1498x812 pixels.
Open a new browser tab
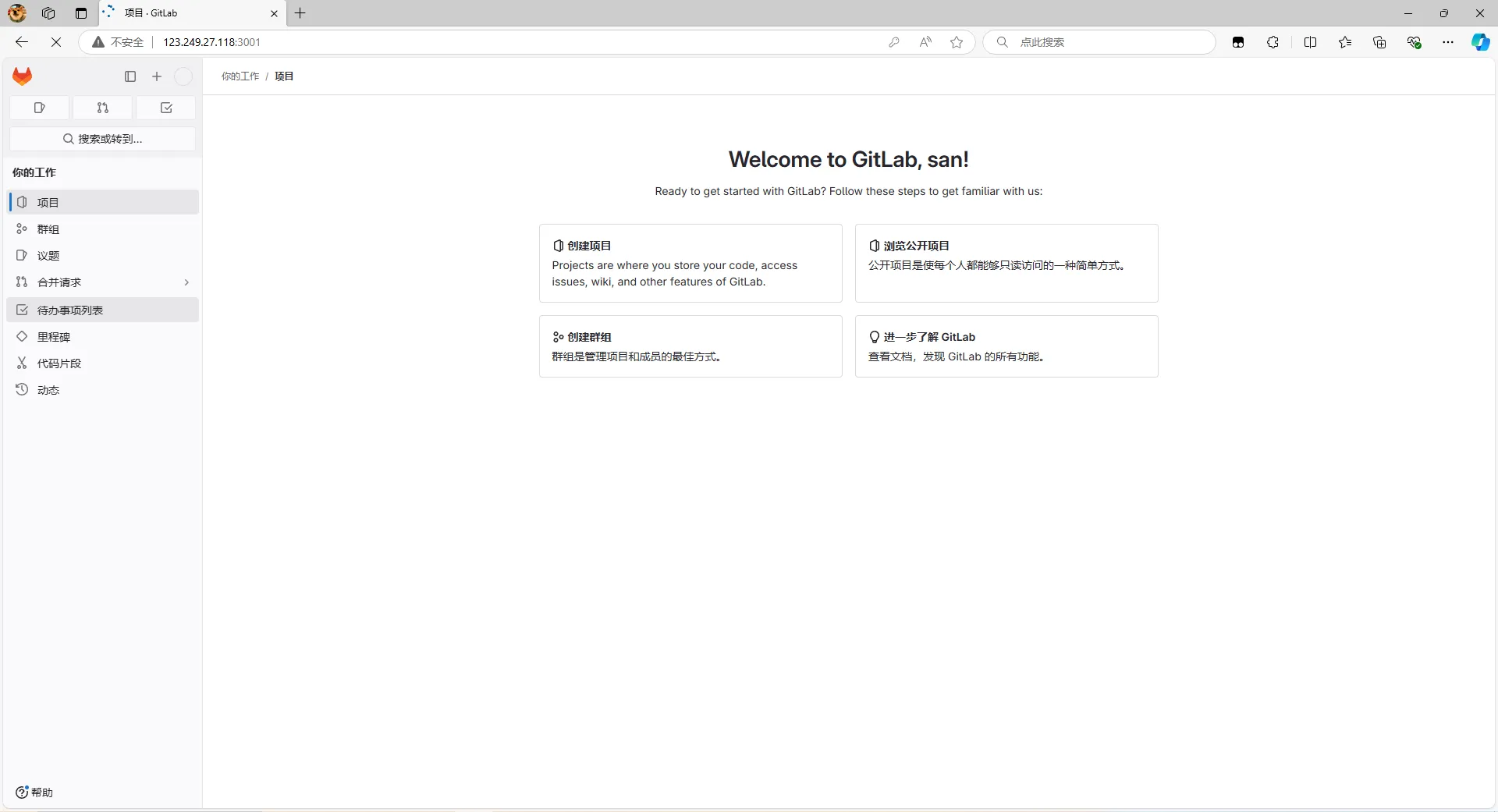pyautogui.click(x=300, y=13)
